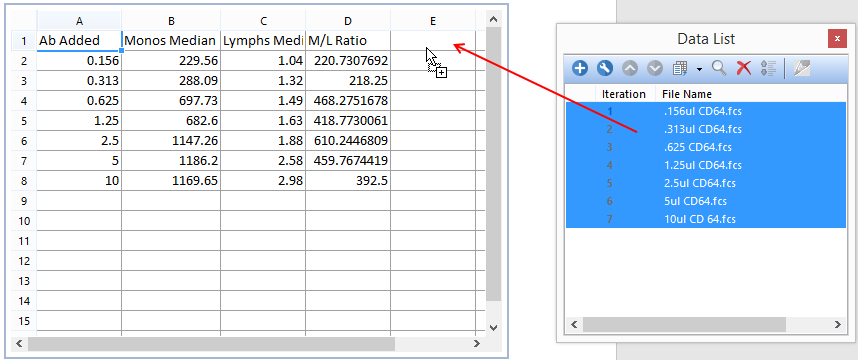The width and height of the screenshot is (858, 361).
Task: Select the 2.5ul CD64.fcs file row
Action: coord(706,183)
